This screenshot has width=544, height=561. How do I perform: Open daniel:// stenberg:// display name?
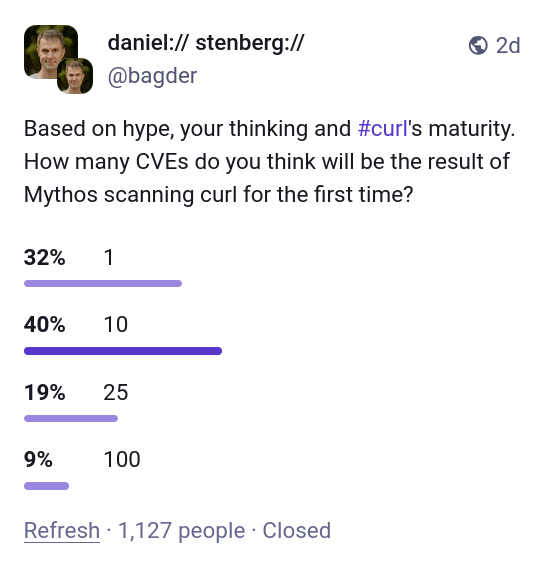pos(206,43)
